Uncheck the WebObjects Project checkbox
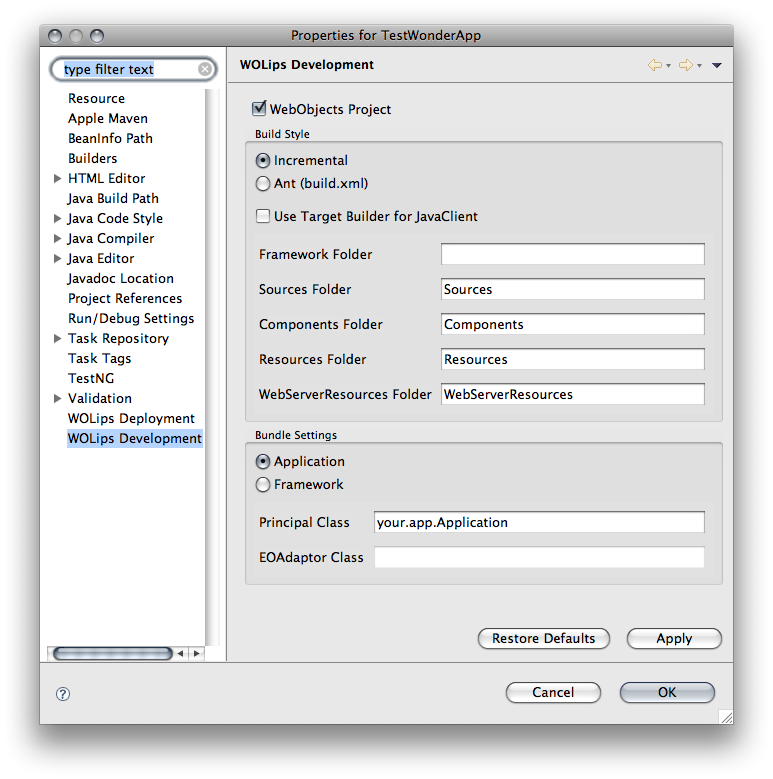The height and width of the screenshot is (779, 773). [260, 108]
